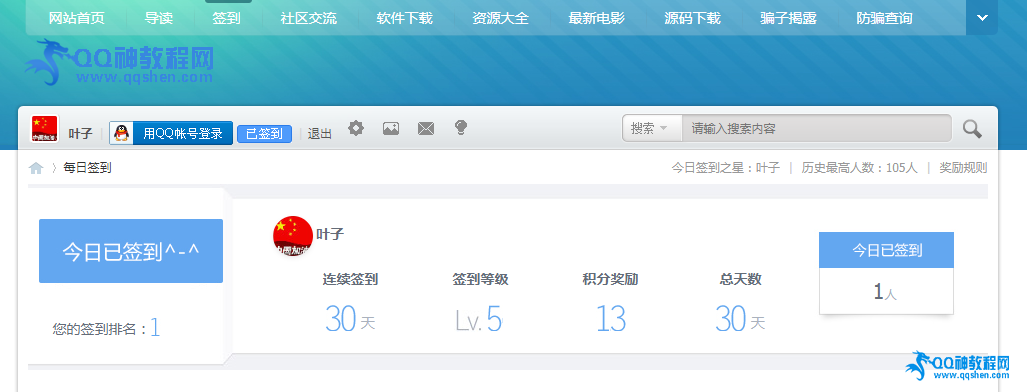The height and width of the screenshot is (392, 1027).
Task: Click the 用QQ帐号登录 button
Action: click(171, 133)
